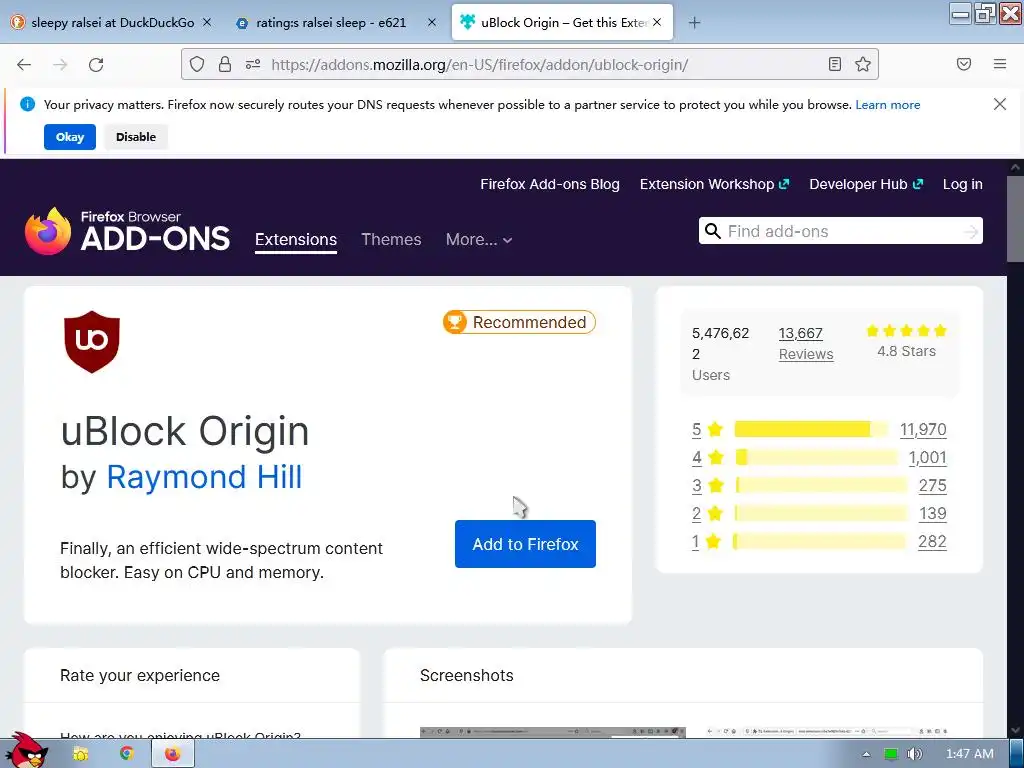Submit search with the arrow icon
Screen dimensions: 1024x768
971,231
